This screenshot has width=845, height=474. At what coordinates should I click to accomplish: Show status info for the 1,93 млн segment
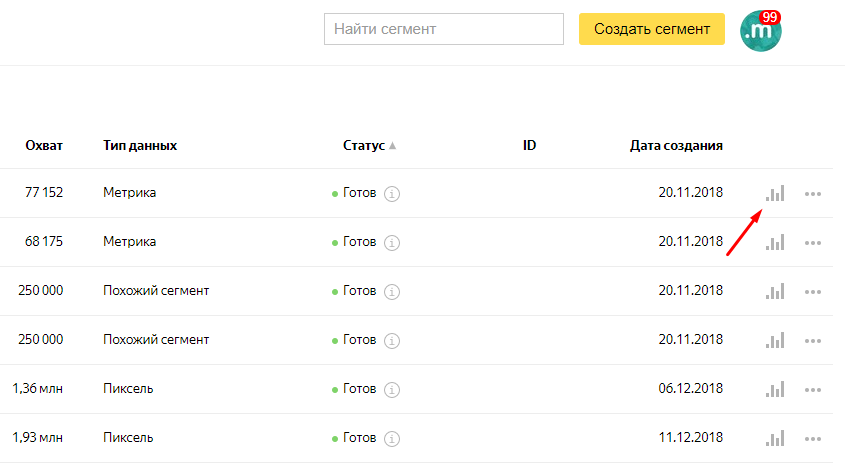(392, 438)
